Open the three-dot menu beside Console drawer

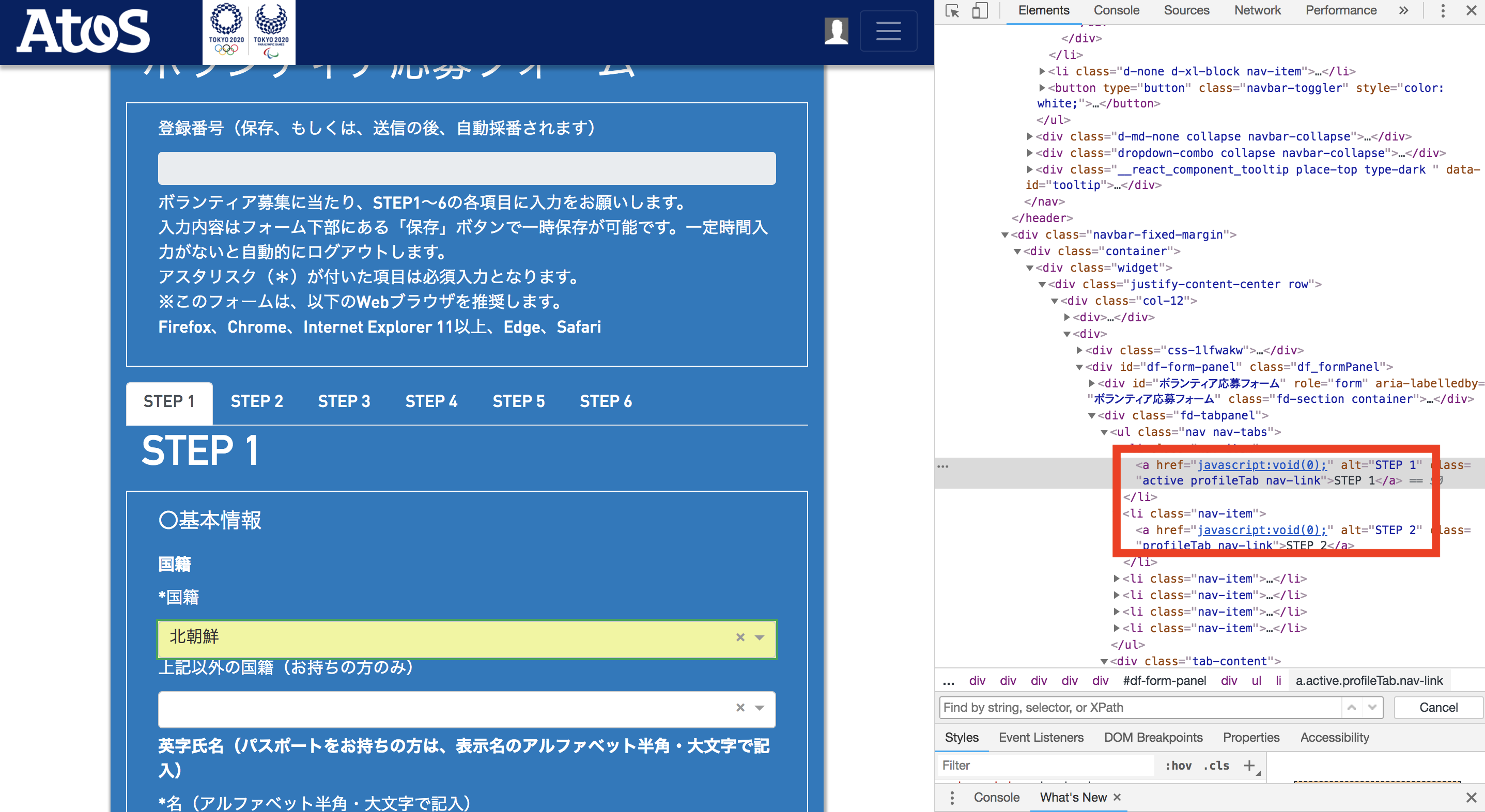[x=952, y=797]
